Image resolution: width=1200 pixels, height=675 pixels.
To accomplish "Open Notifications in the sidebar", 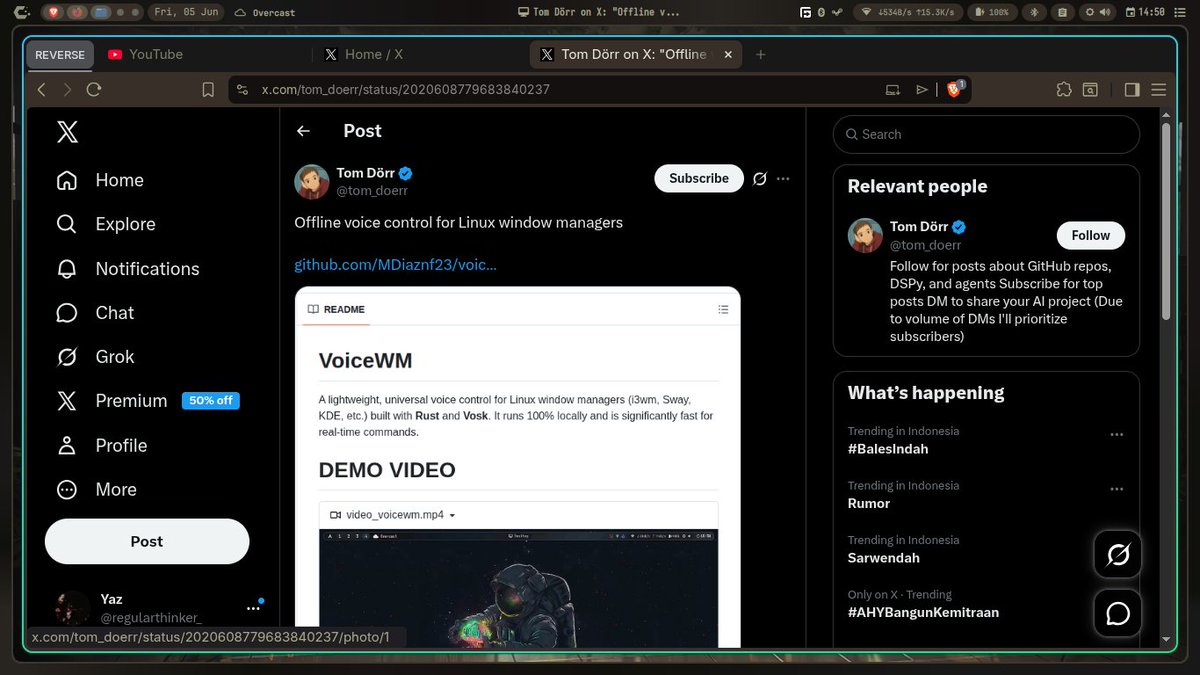I will (128, 268).
